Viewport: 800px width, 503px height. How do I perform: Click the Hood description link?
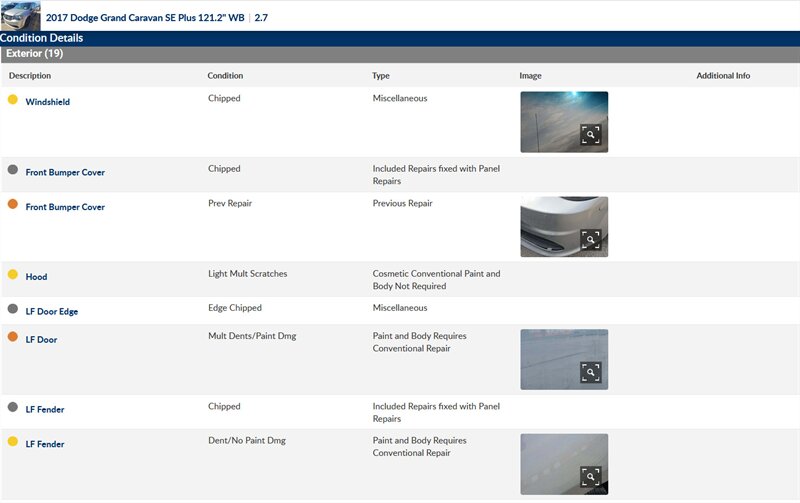point(36,277)
